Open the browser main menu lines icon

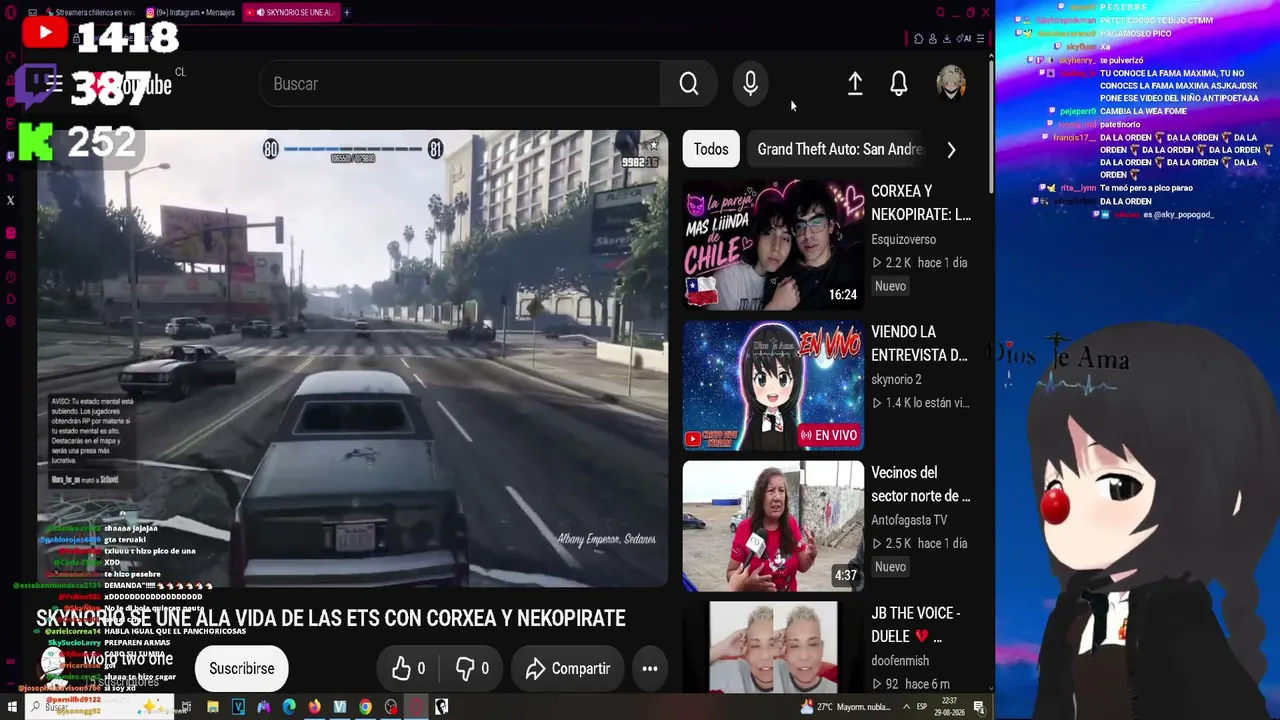[x=980, y=39]
